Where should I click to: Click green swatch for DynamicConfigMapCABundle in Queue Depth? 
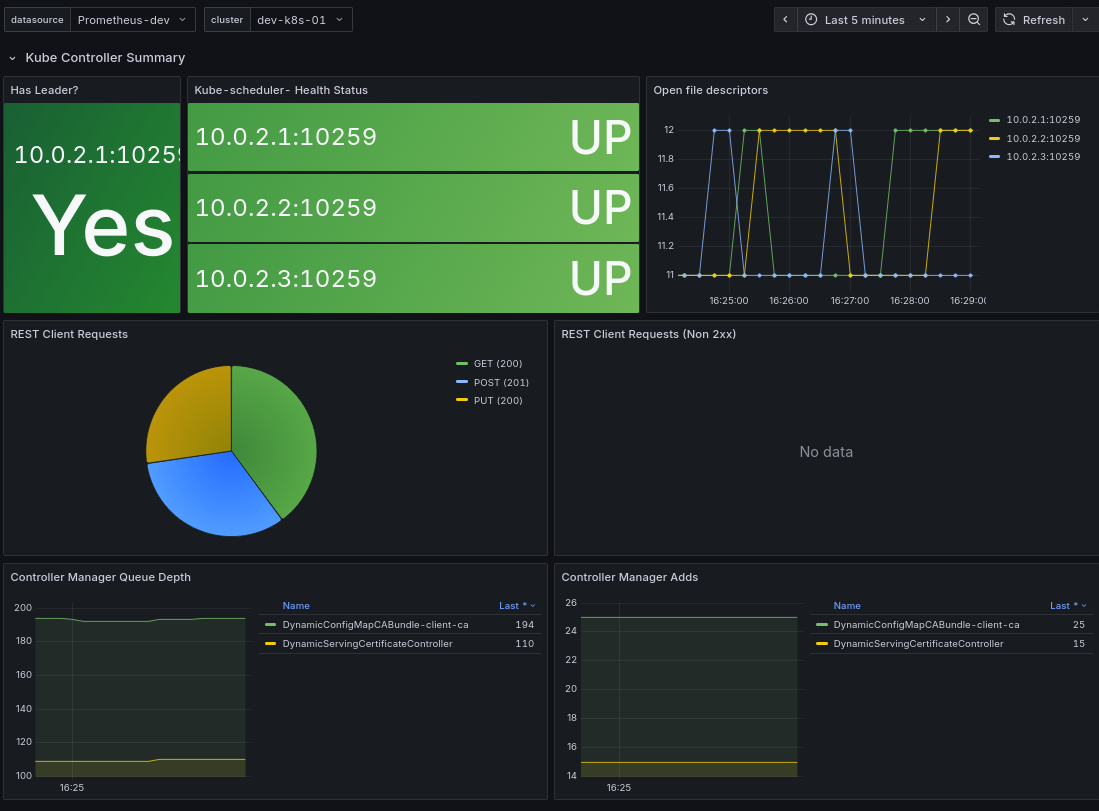(x=271, y=625)
